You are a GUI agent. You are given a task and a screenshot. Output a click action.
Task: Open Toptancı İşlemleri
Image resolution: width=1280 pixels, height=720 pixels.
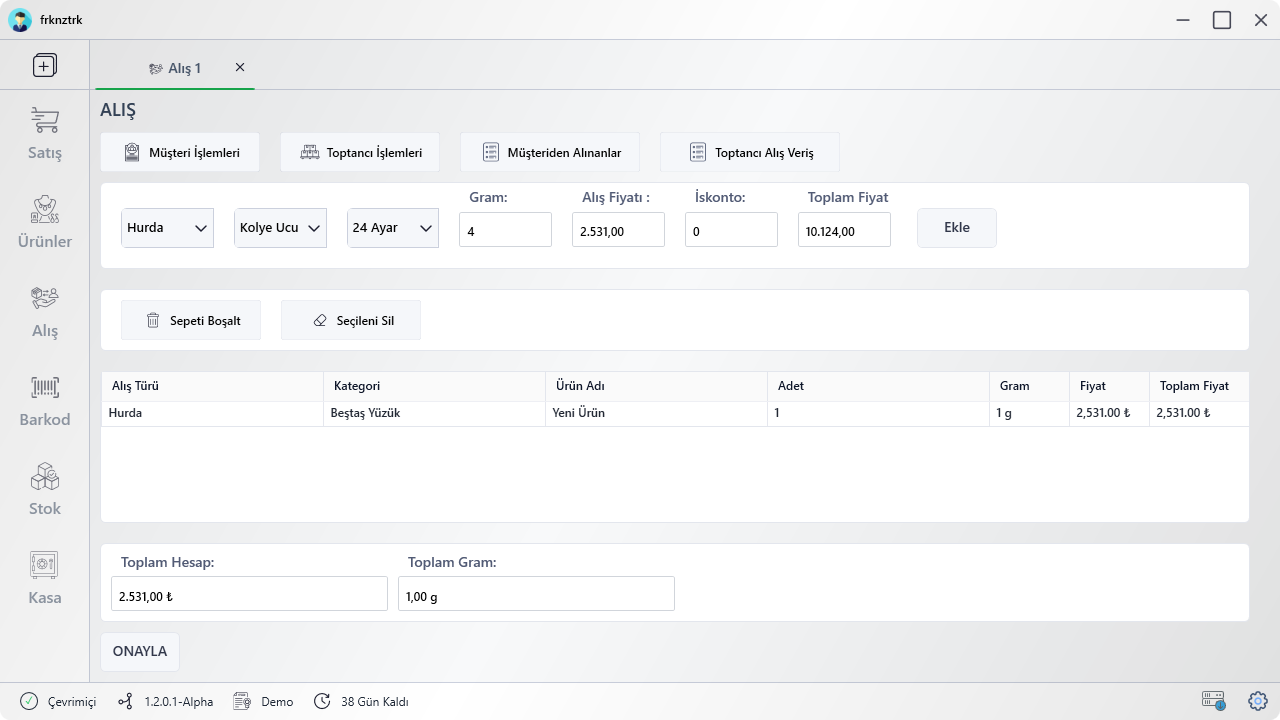click(360, 153)
